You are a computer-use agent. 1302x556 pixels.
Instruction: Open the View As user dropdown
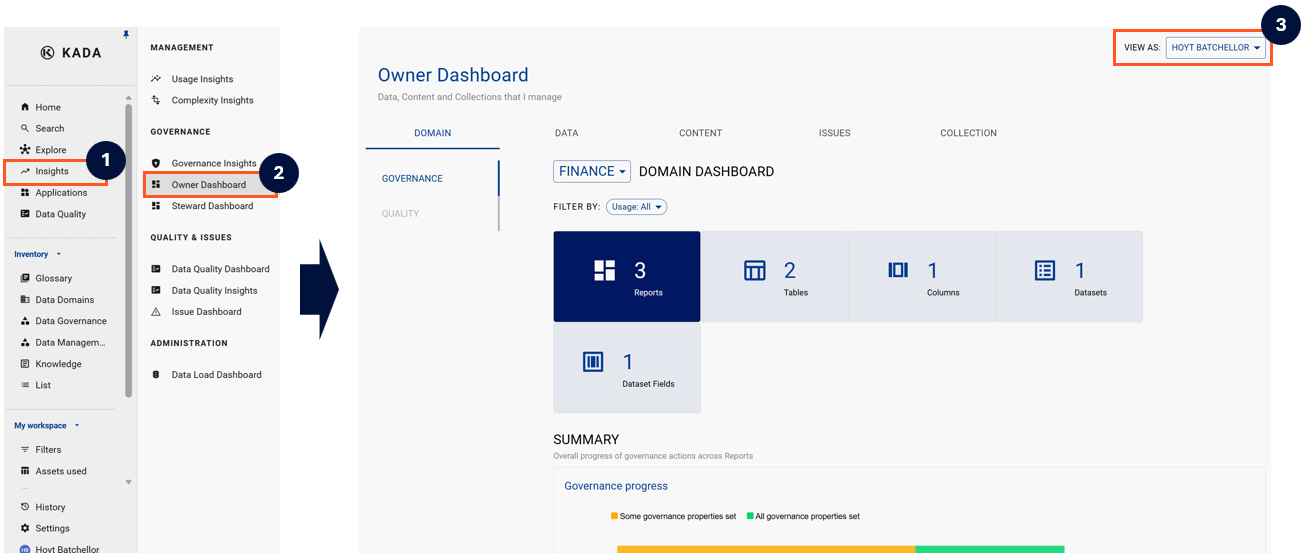[x=1216, y=48]
